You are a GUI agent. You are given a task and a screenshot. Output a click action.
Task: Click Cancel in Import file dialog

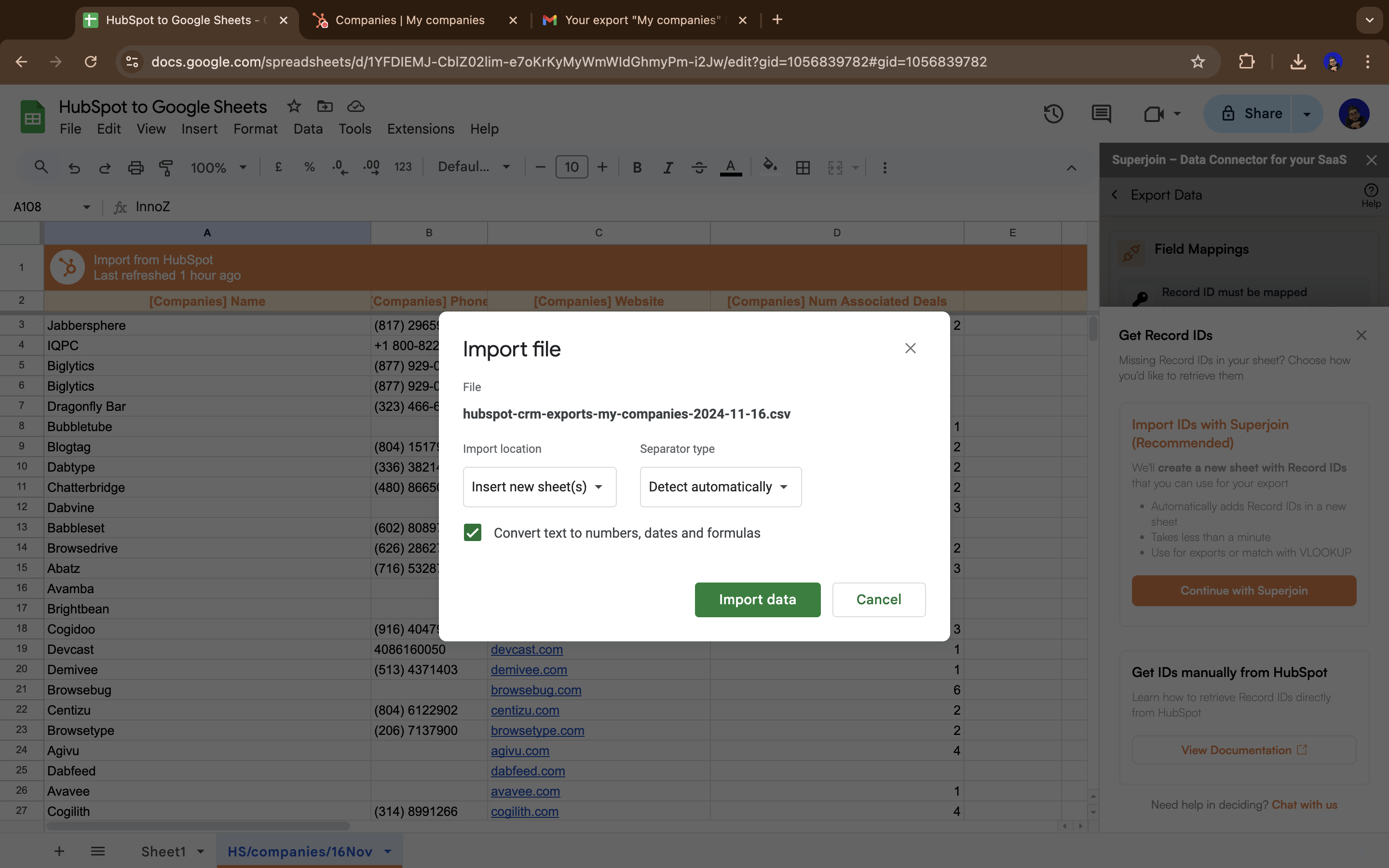click(878, 599)
